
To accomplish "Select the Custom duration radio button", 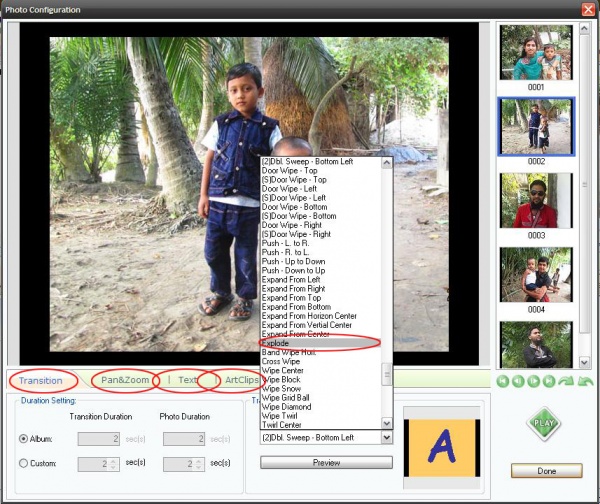I will click(x=23, y=463).
